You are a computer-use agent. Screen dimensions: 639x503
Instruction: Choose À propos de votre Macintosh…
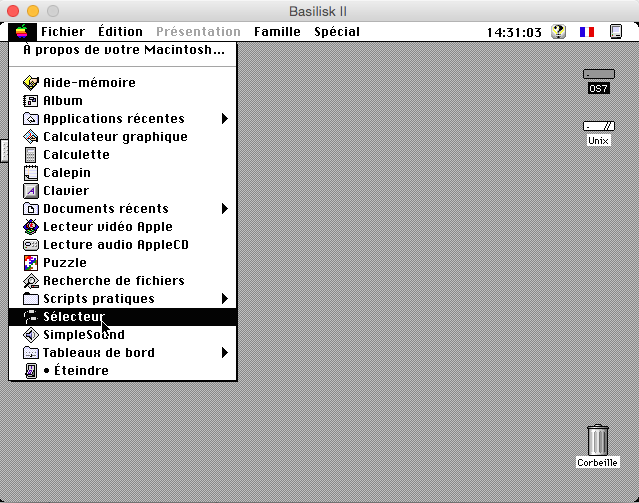pyautogui.click(x=124, y=50)
